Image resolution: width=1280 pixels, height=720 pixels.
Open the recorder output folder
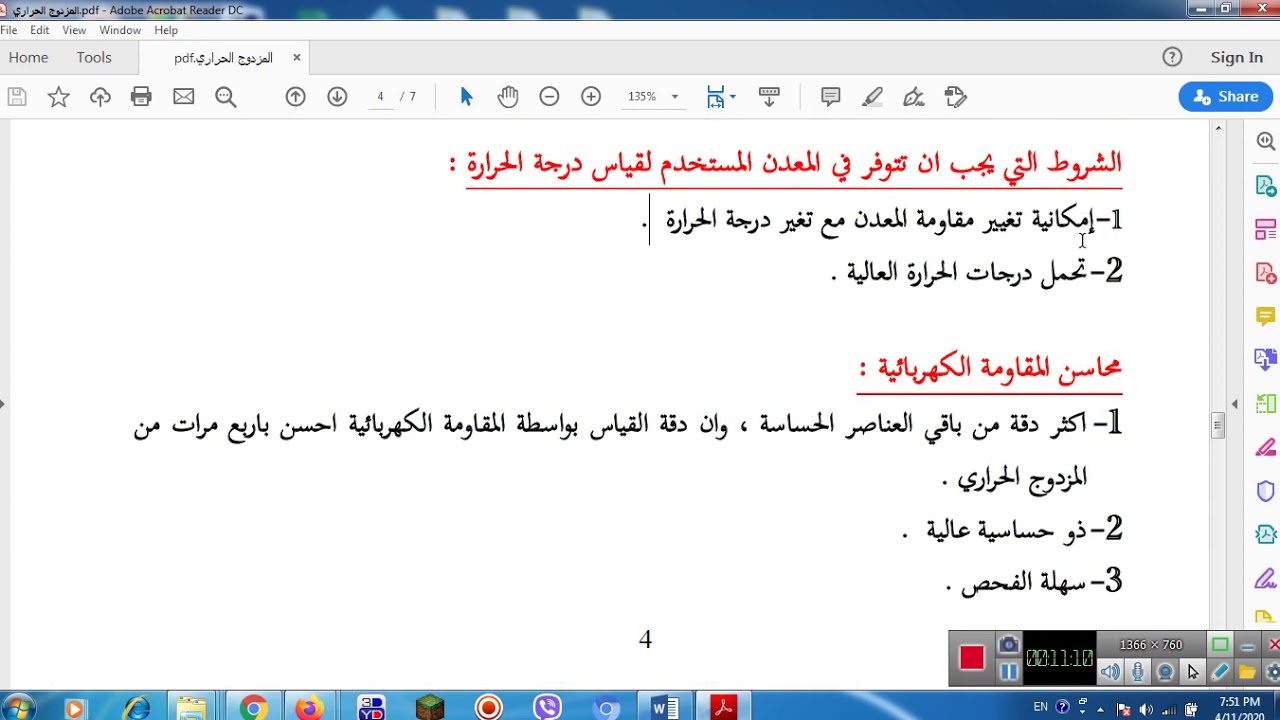click(1247, 672)
